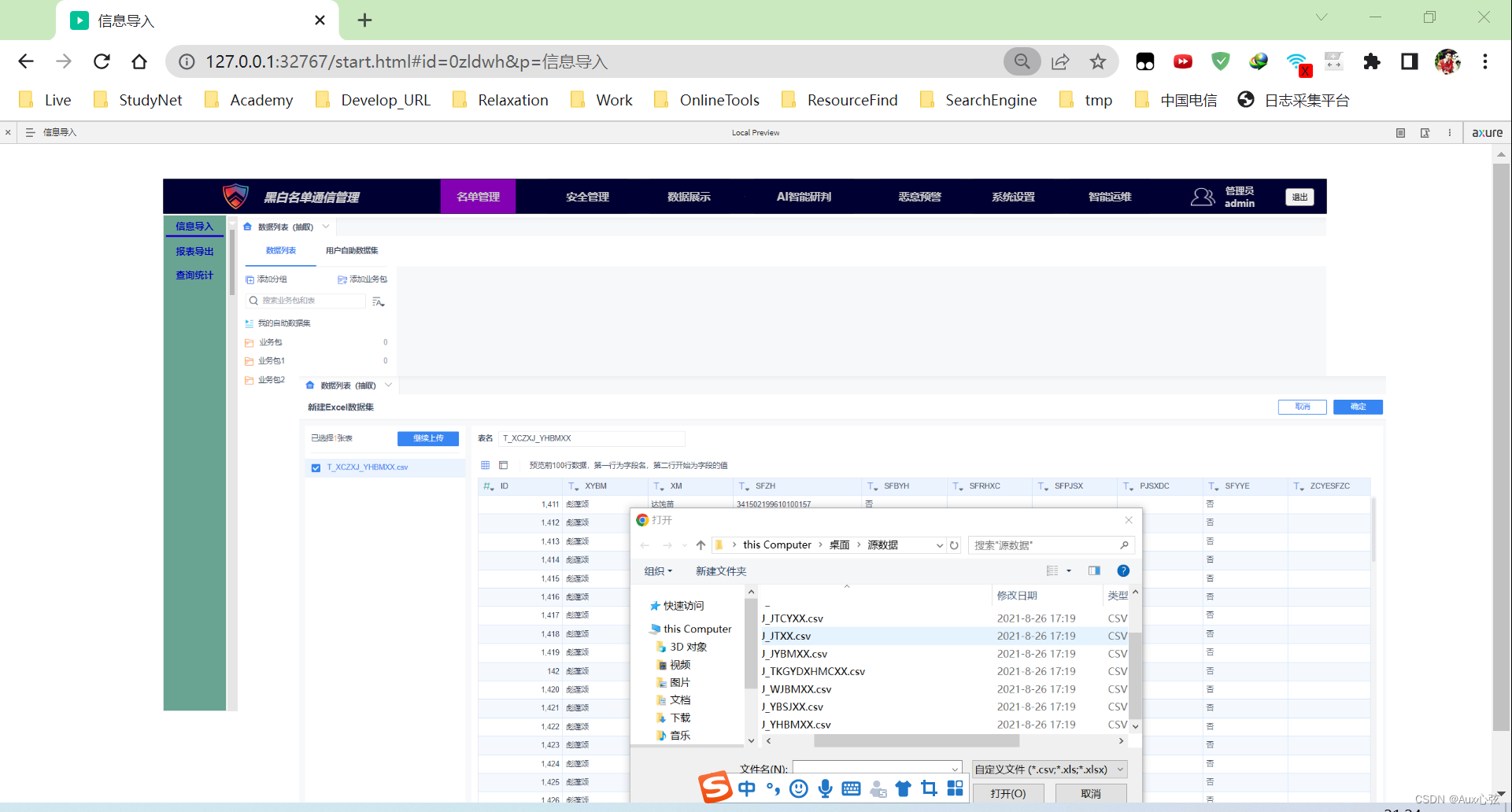Click the 继续上传 upload button
This screenshot has width=1512, height=812.
pyautogui.click(x=427, y=438)
